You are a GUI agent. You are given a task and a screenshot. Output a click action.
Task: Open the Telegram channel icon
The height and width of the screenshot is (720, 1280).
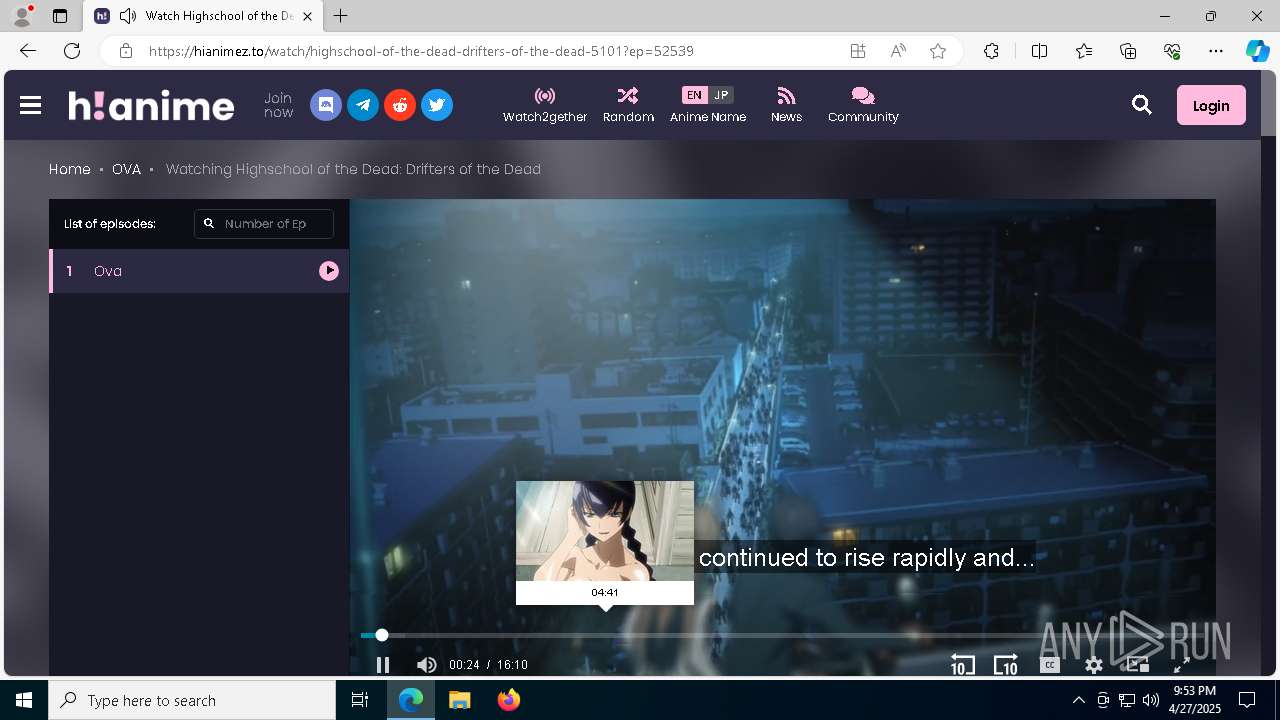pos(363,105)
